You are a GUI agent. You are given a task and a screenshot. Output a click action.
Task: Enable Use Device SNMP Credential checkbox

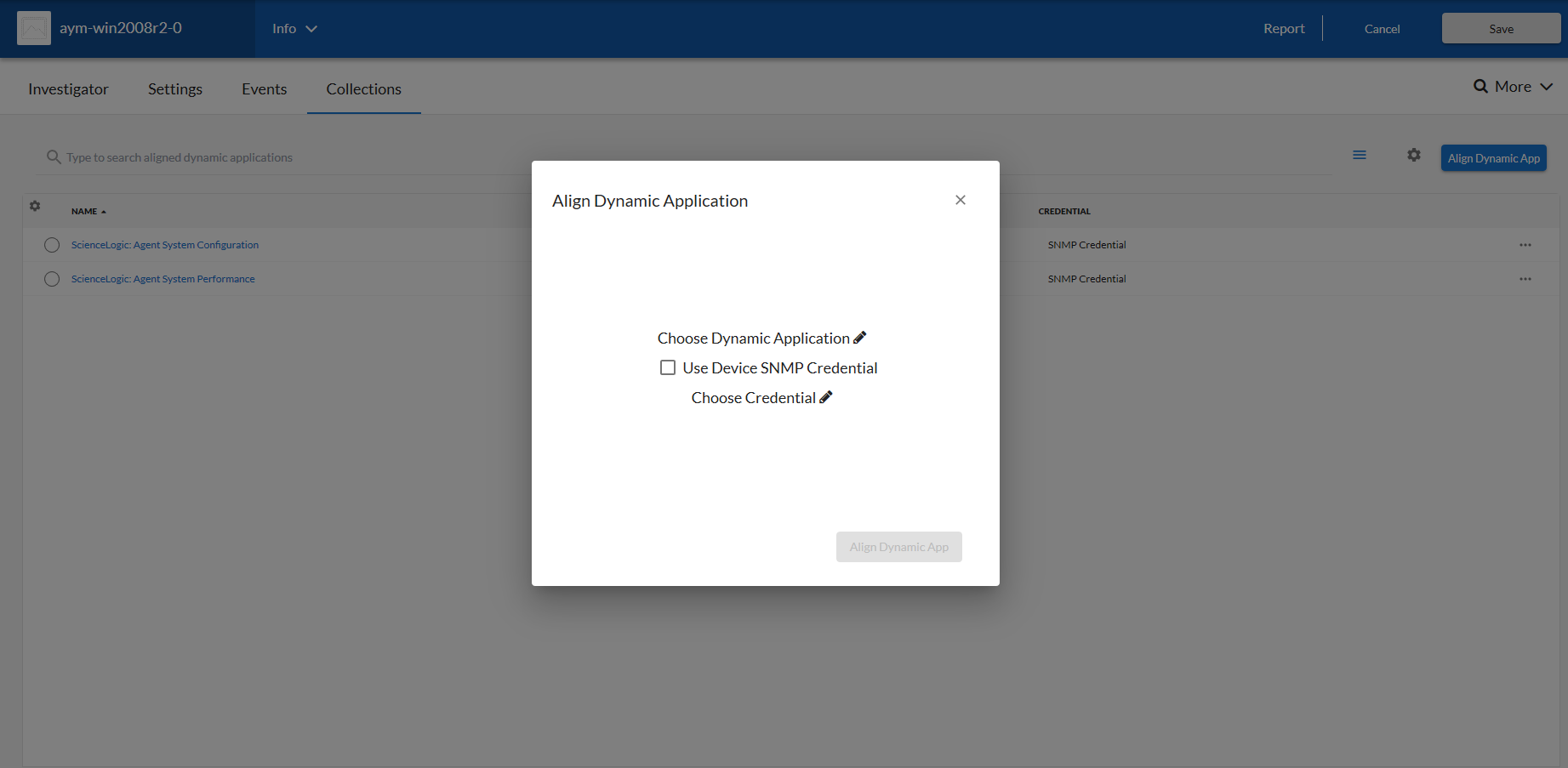pos(668,367)
